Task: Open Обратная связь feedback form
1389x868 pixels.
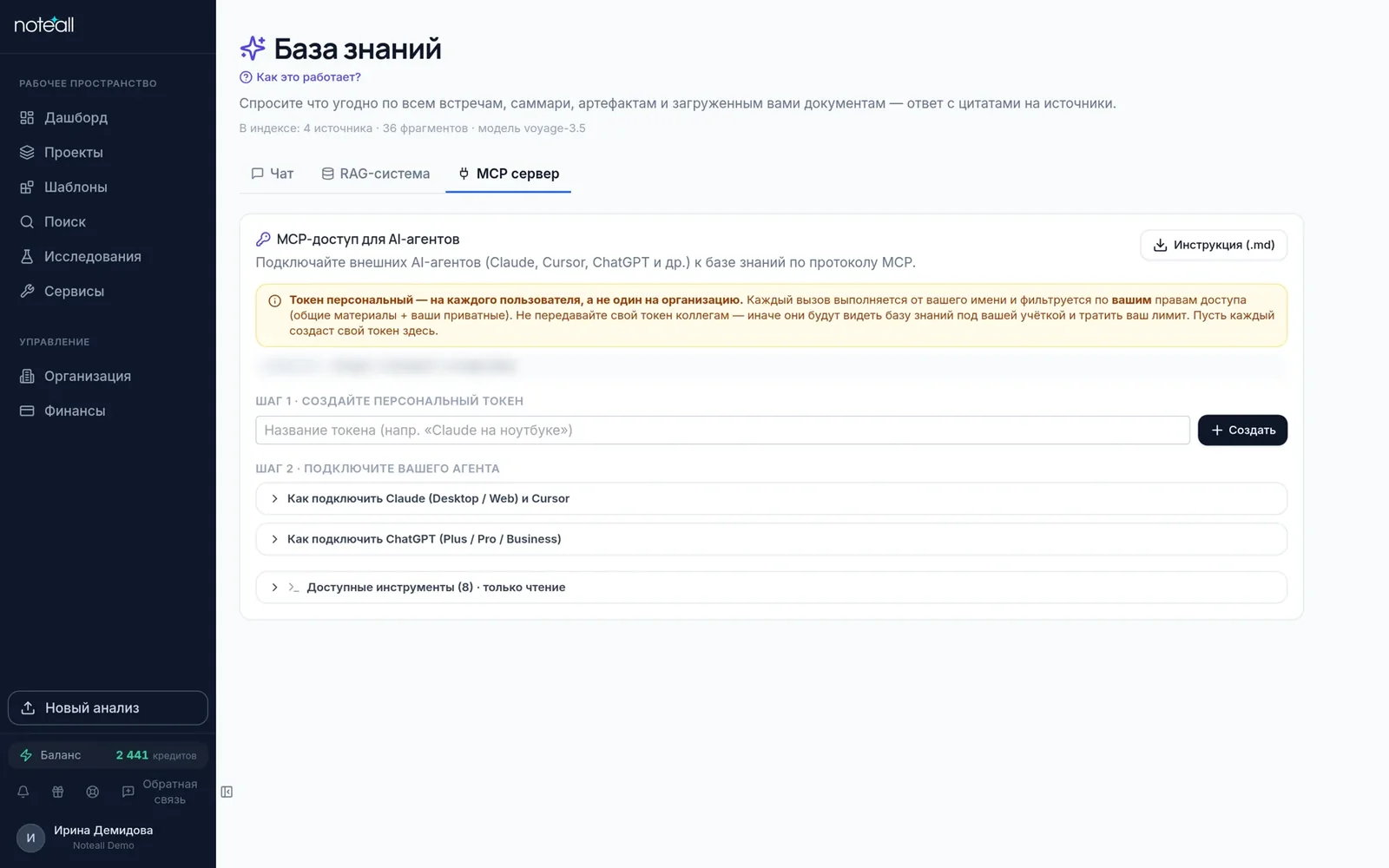Action: tap(161, 792)
